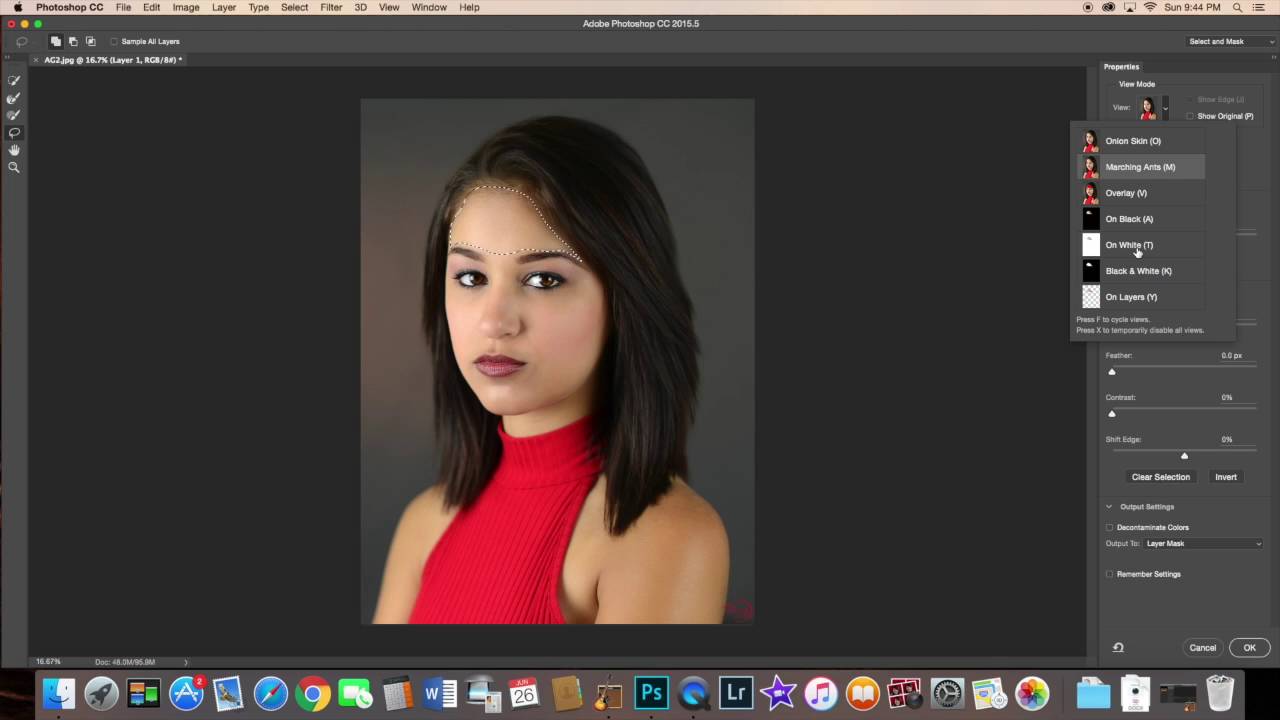
Task: Open the Filter menu
Action: (x=331, y=7)
